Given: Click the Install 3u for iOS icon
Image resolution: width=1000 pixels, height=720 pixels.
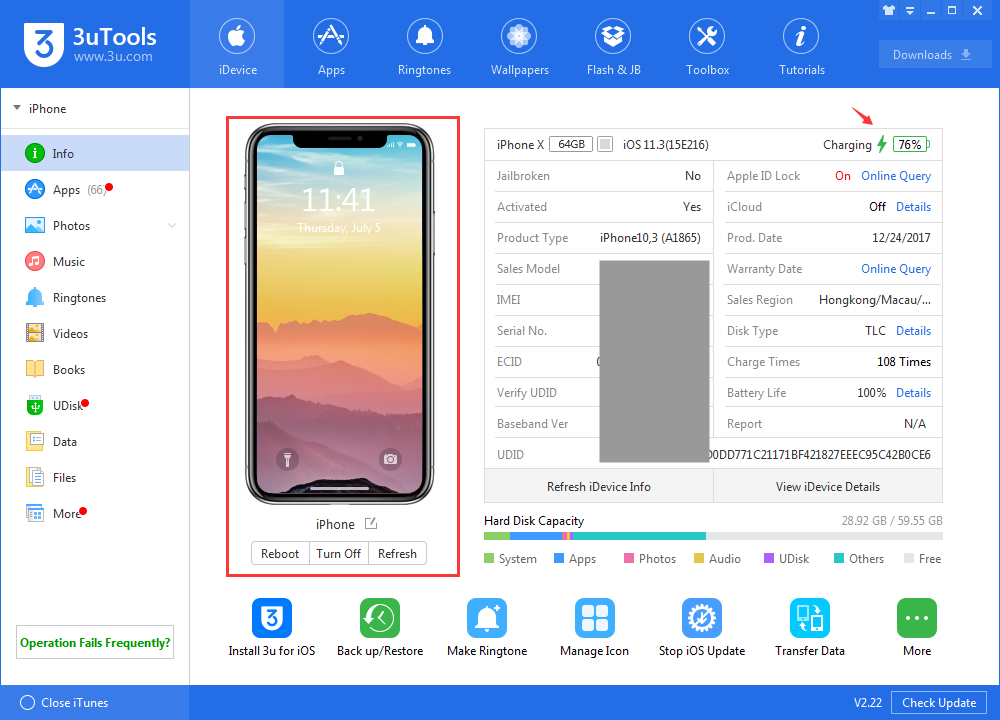Looking at the screenshot, I should 272,618.
